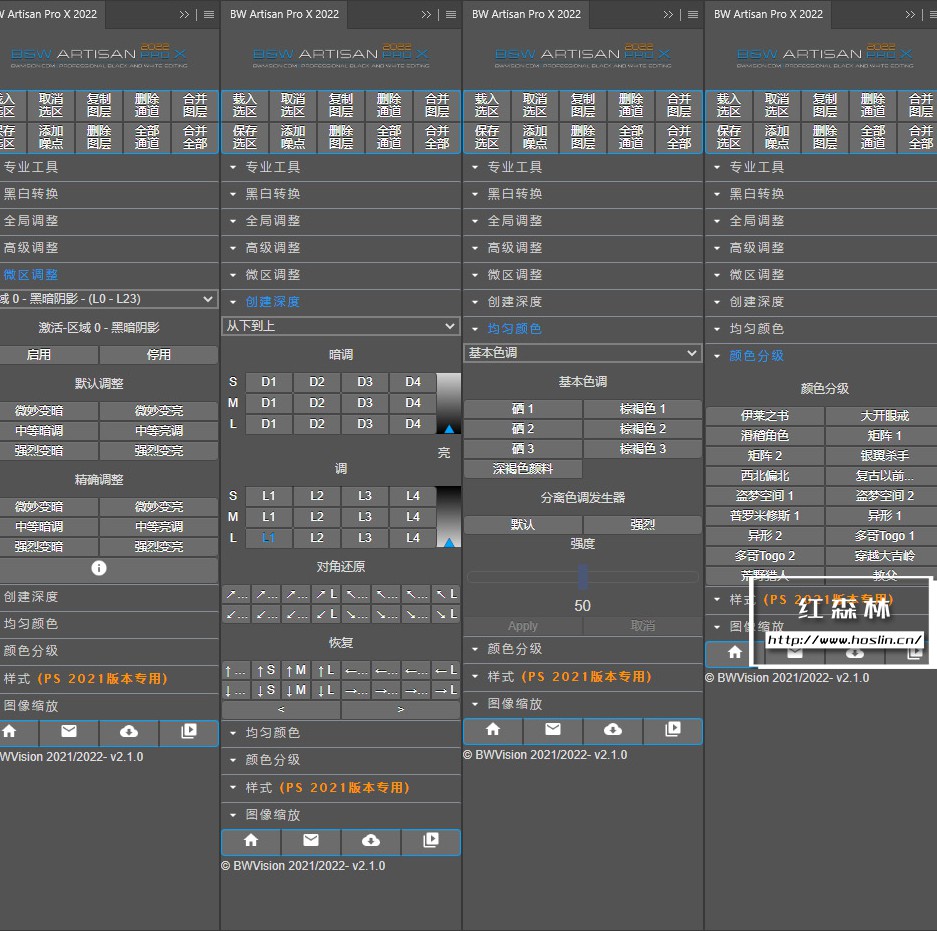Click the > next arrow under 恢复

(400, 709)
